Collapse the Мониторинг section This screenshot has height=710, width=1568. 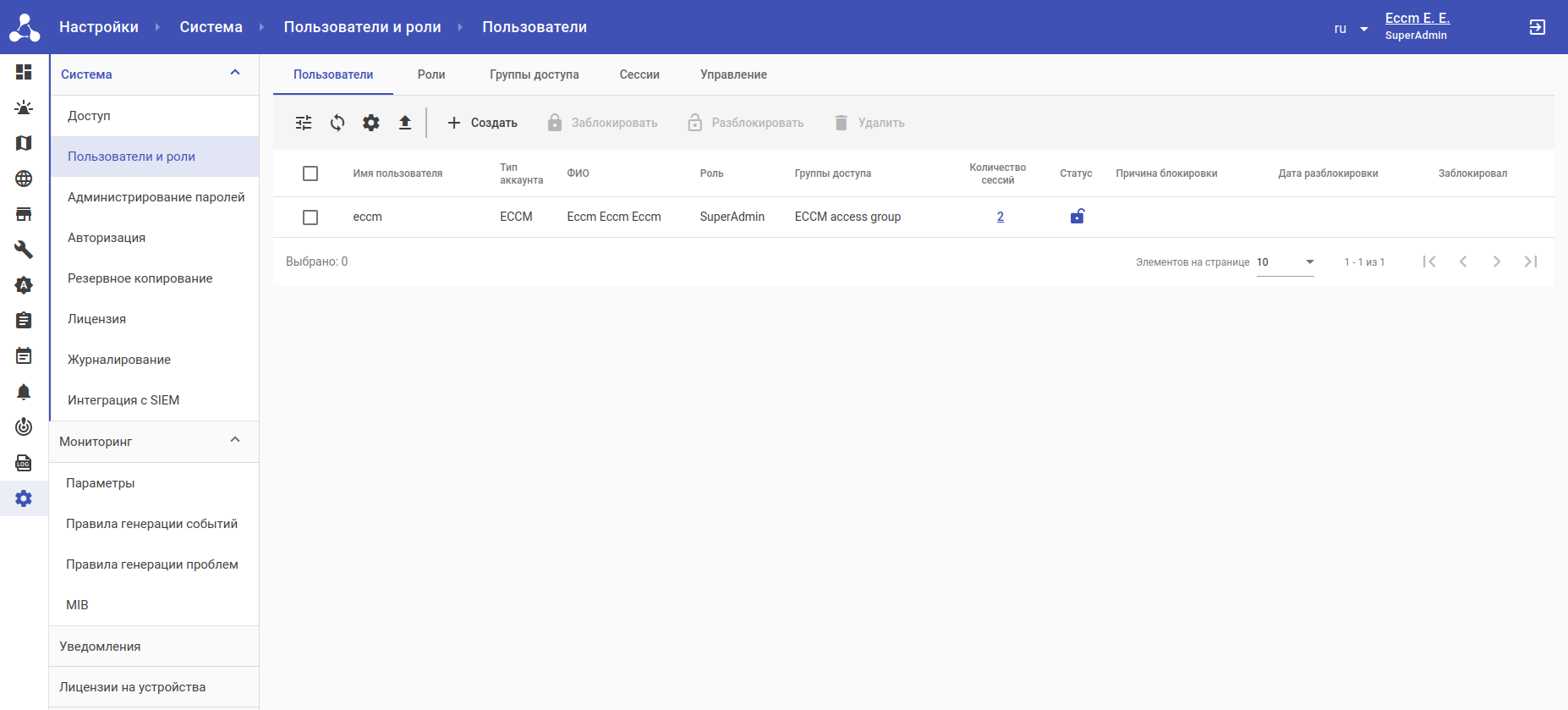pos(235,441)
